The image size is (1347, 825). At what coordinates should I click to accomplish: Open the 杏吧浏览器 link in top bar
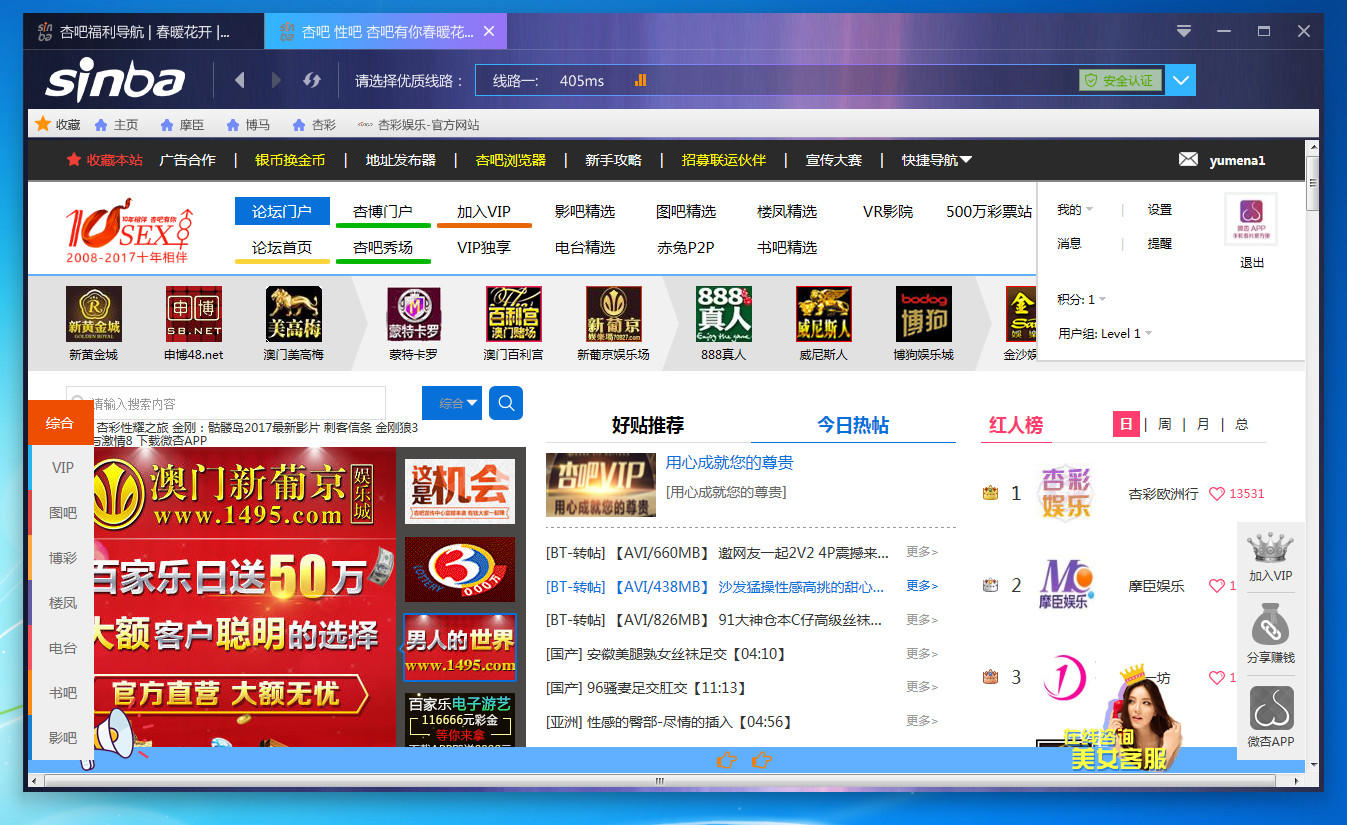click(x=510, y=159)
